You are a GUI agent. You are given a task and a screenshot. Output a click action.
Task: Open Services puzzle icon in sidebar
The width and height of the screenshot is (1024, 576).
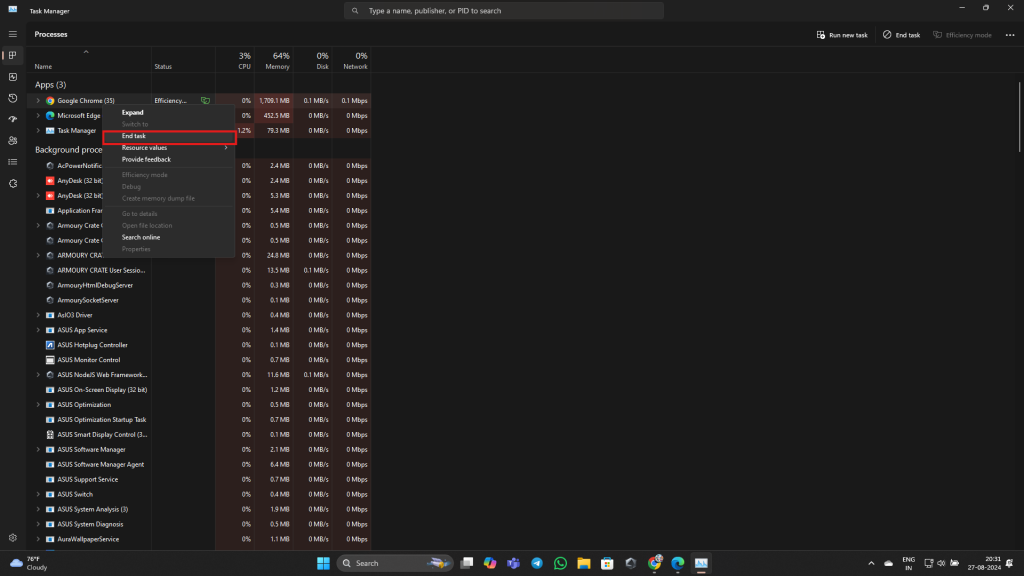13,184
